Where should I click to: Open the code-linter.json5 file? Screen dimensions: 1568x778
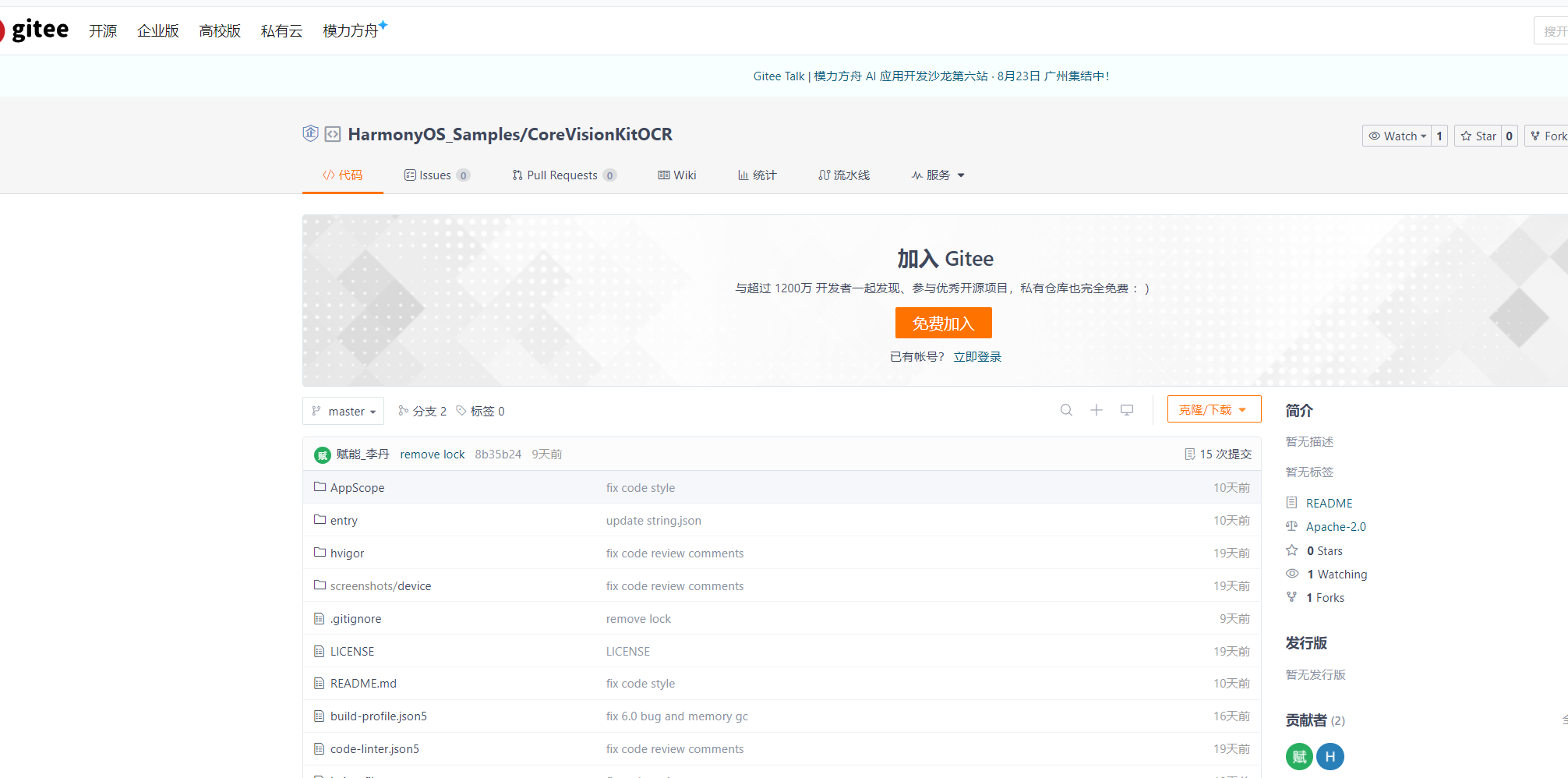coord(374,748)
